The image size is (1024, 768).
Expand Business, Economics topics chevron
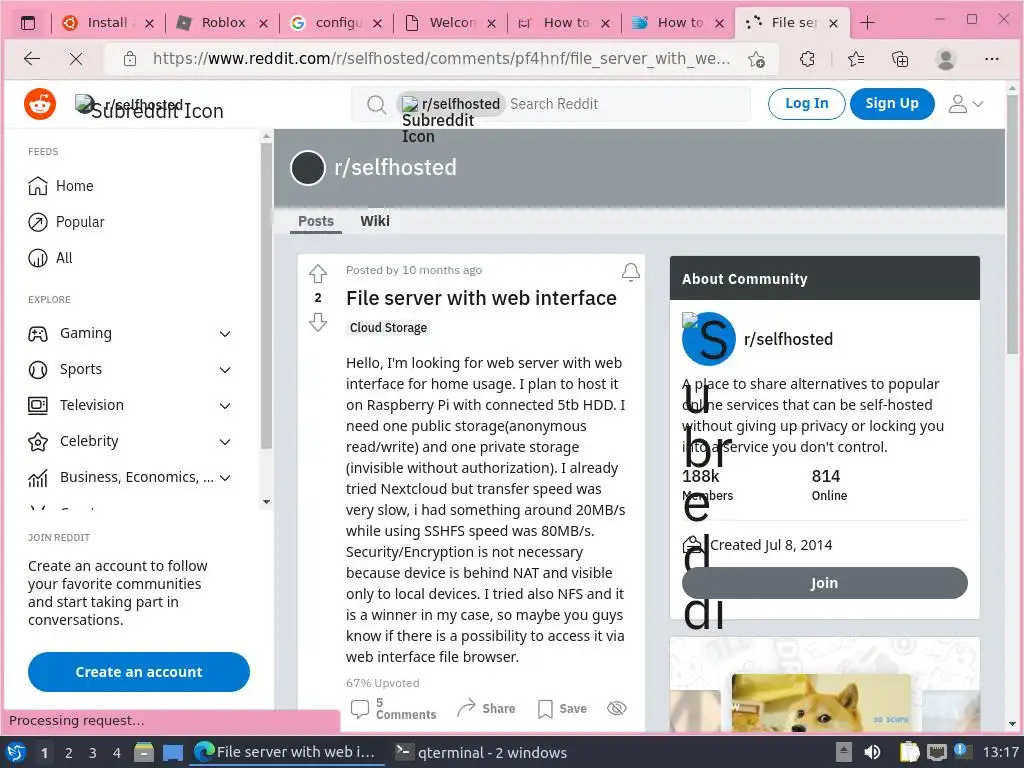click(x=225, y=477)
